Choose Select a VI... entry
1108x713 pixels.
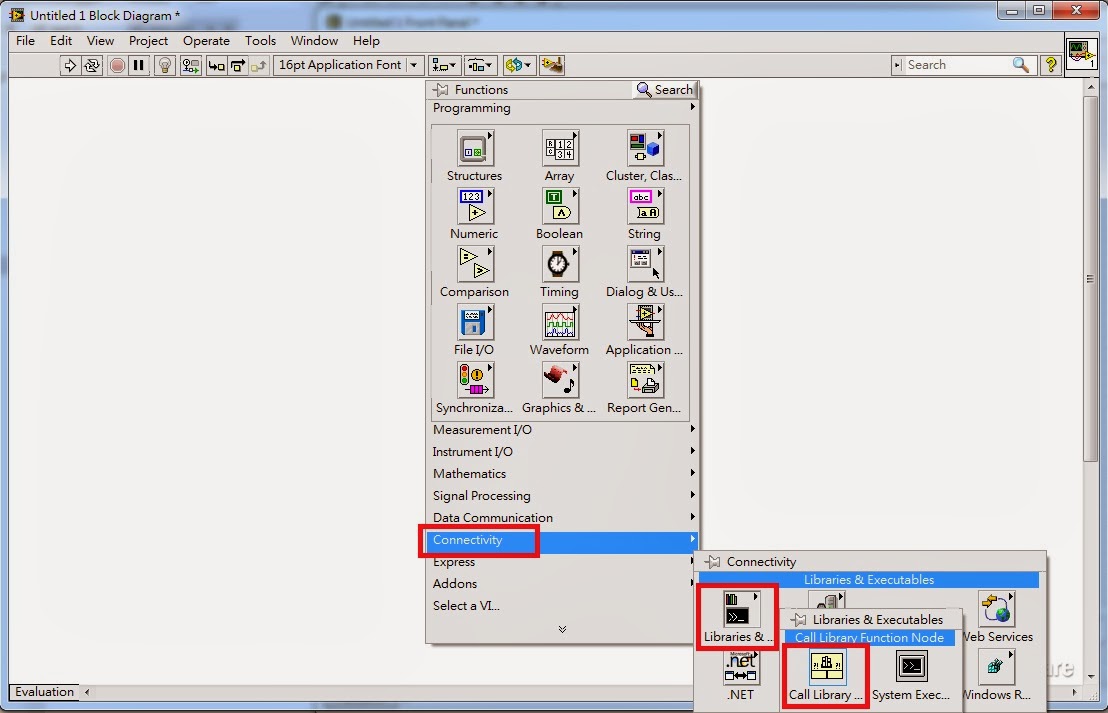[x=467, y=605]
